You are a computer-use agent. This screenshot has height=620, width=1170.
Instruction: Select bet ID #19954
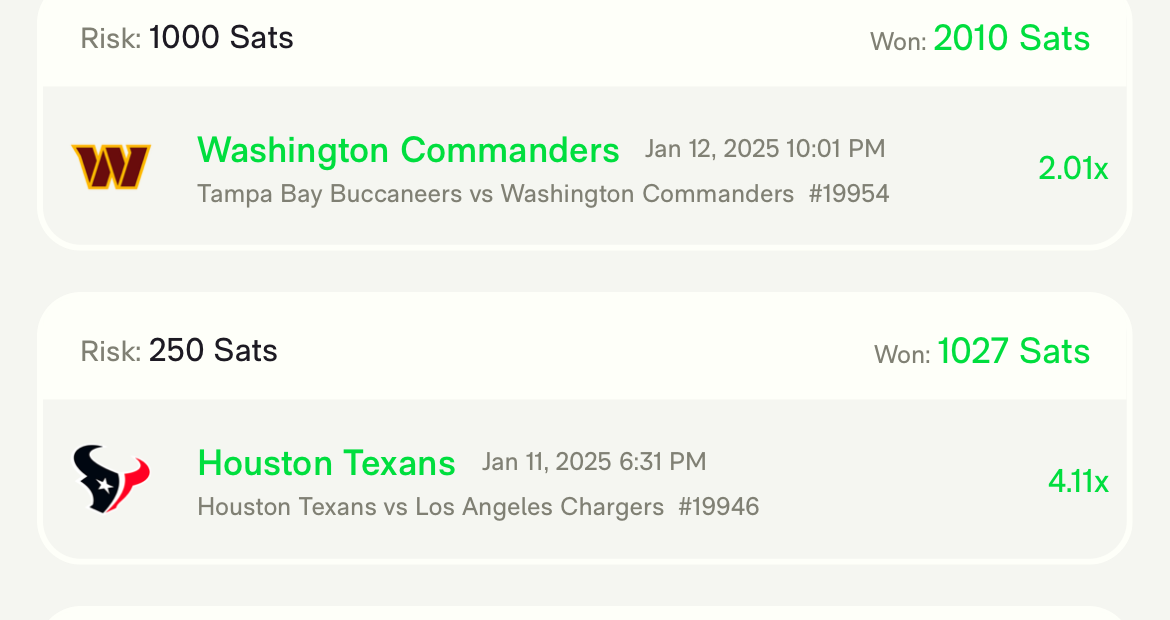[x=849, y=193]
